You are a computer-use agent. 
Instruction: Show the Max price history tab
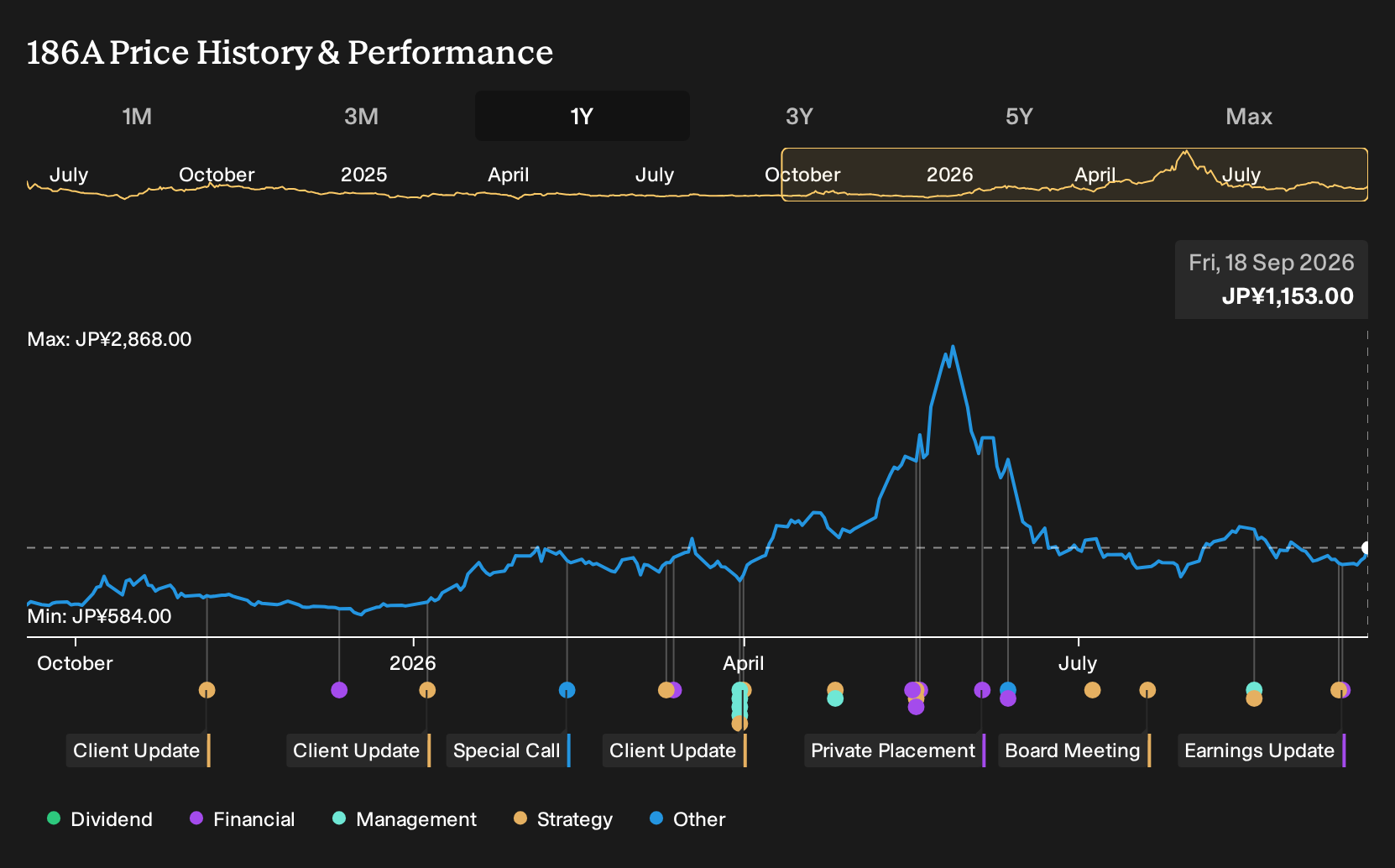tap(1249, 116)
